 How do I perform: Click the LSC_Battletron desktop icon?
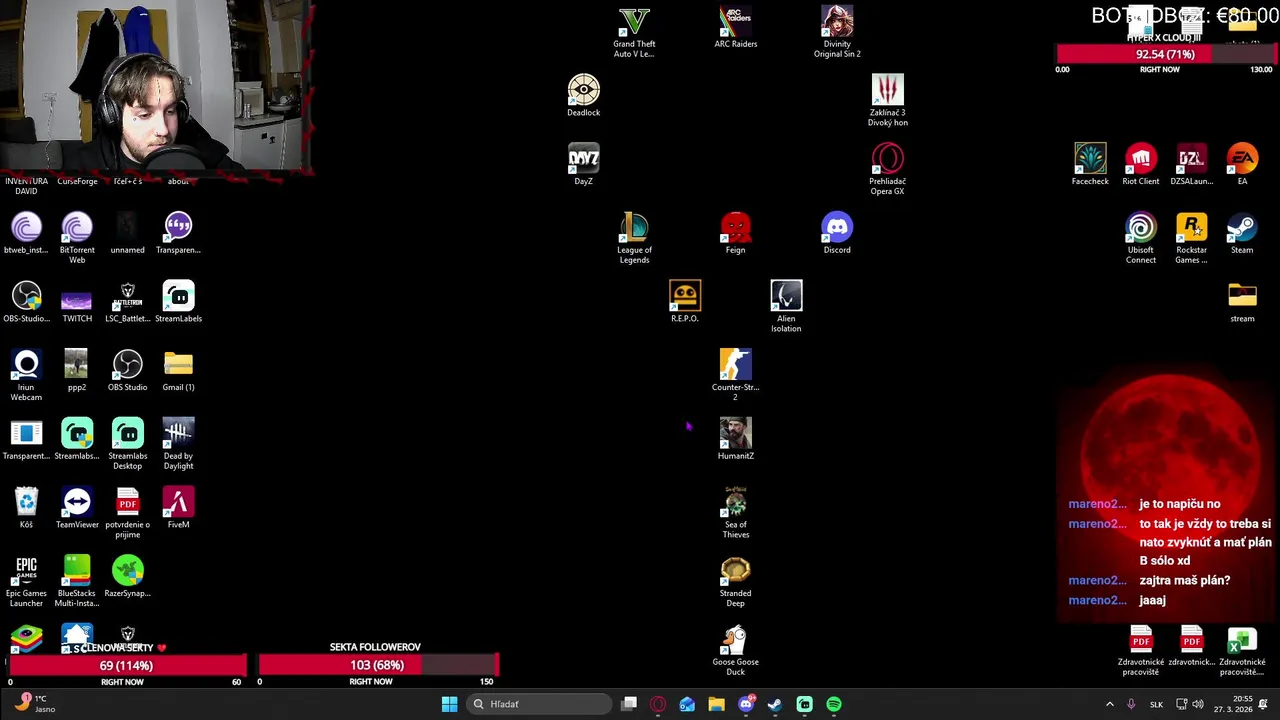pos(127,302)
